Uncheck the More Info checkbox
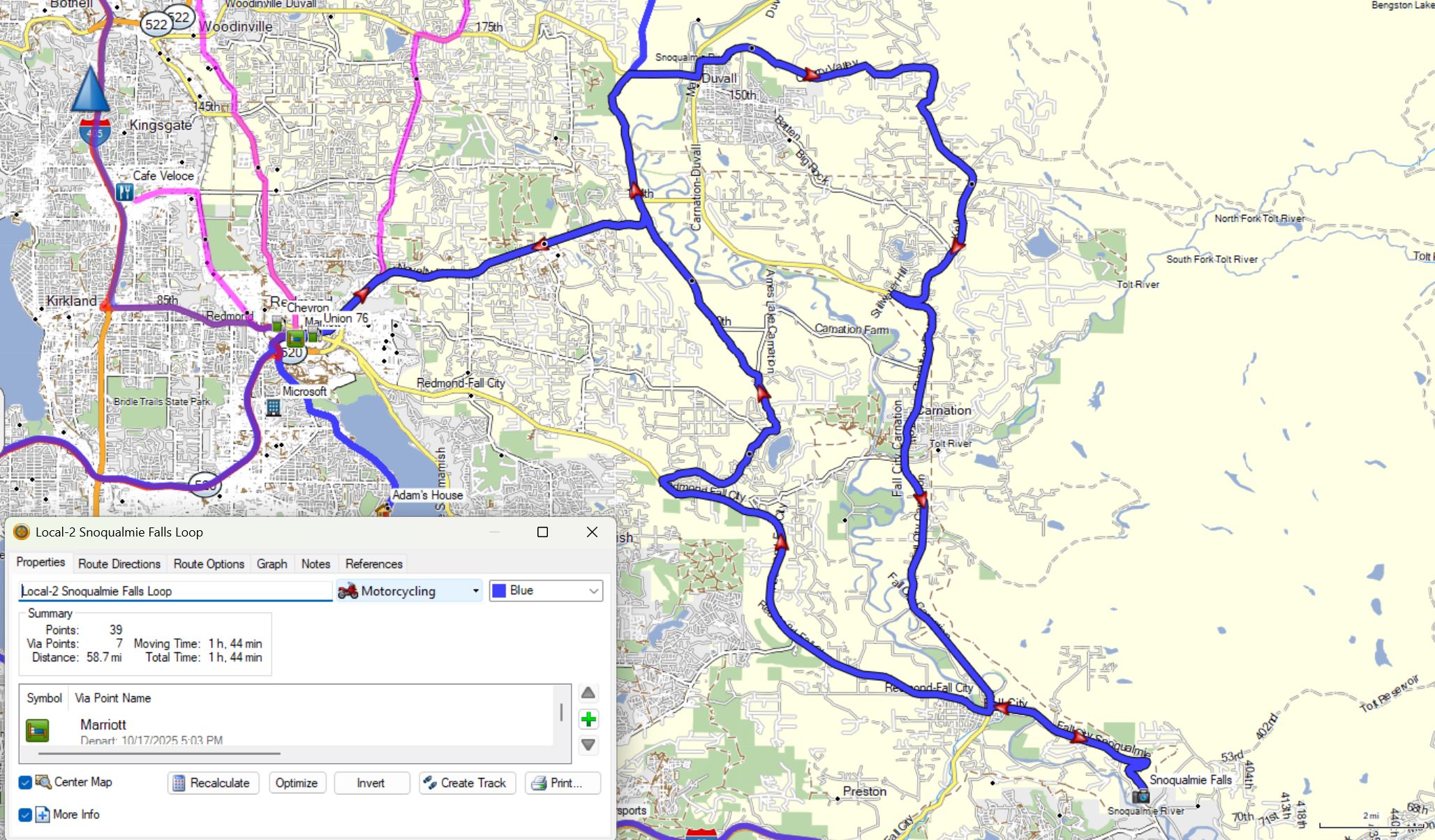Image resolution: width=1435 pixels, height=840 pixels. [x=25, y=814]
